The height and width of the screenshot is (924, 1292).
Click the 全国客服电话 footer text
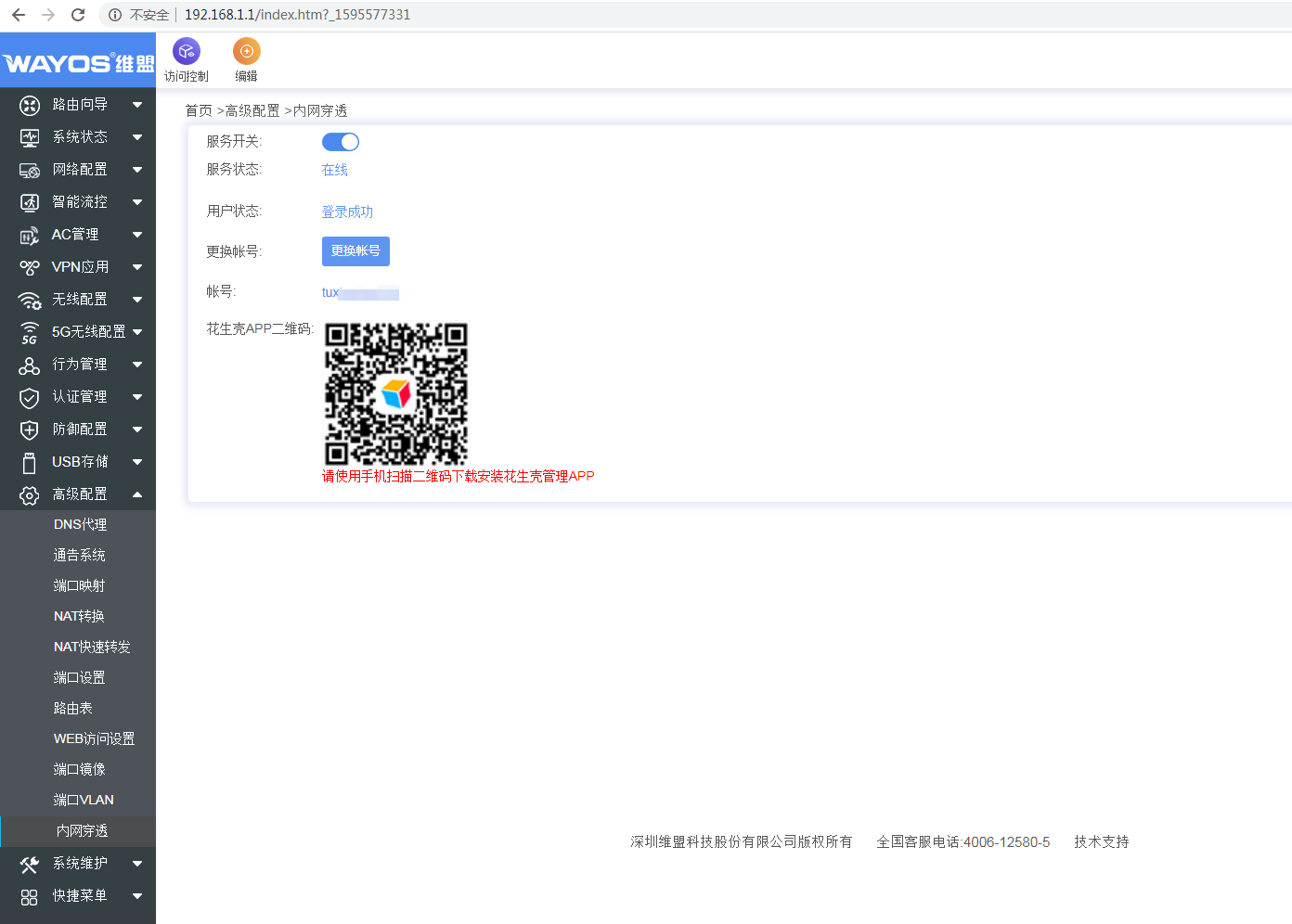pos(963,841)
